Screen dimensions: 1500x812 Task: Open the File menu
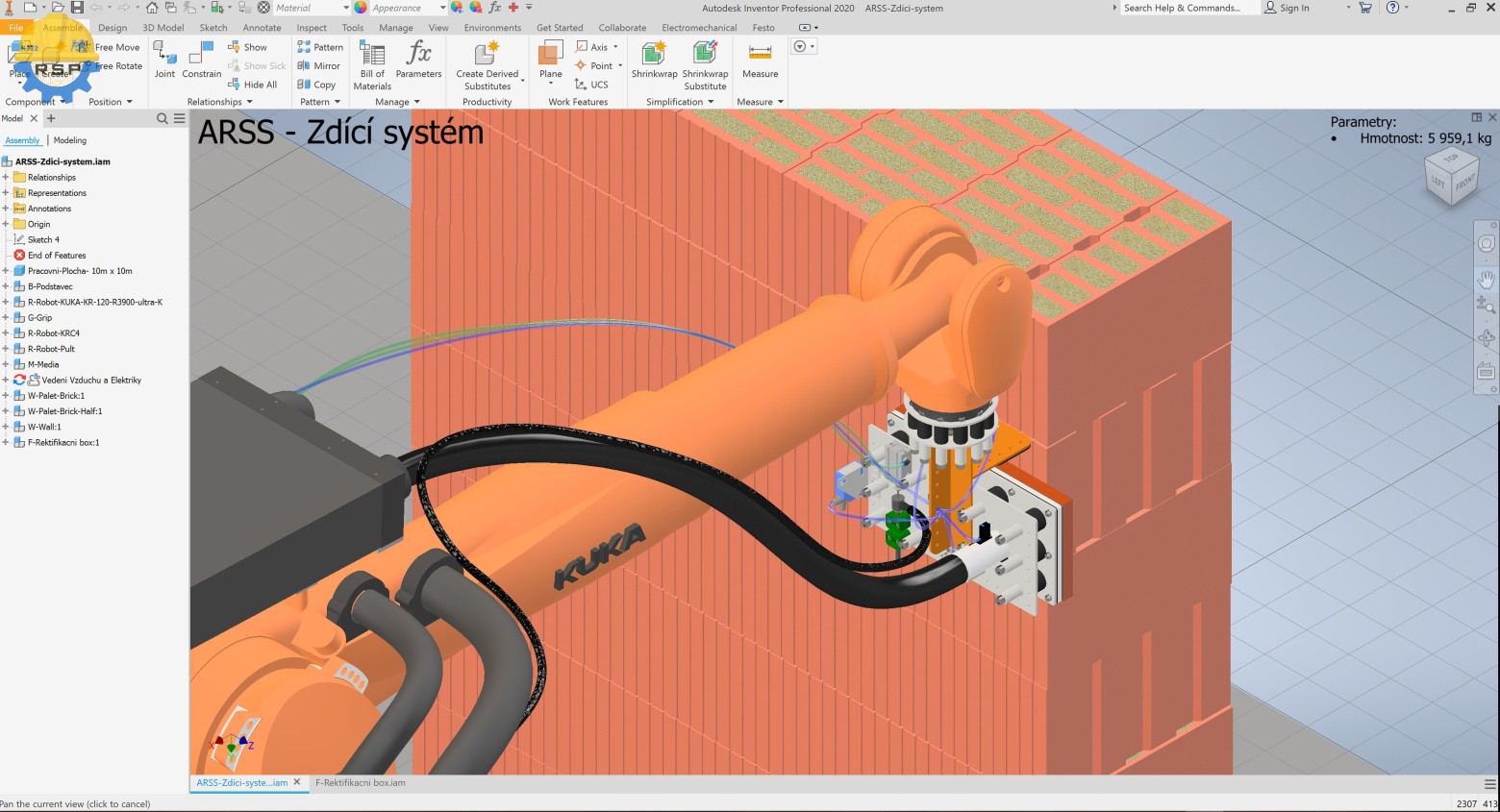click(16, 28)
